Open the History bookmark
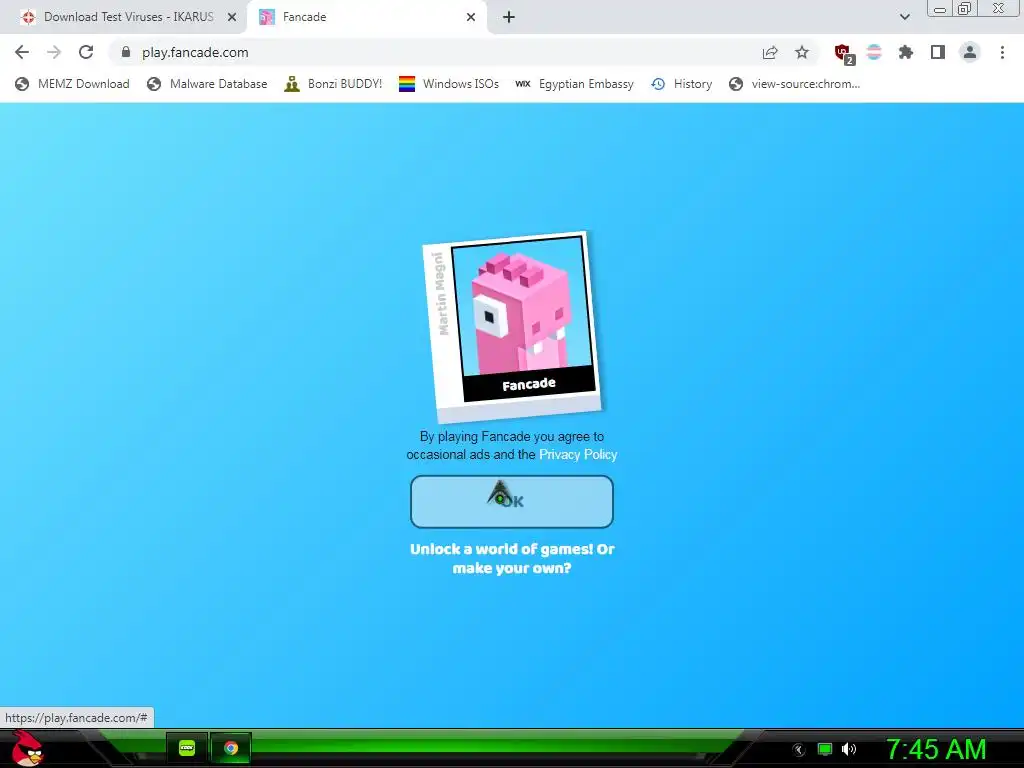Image resolution: width=1024 pixels, height=768 pixels. [x=681, y=84]
